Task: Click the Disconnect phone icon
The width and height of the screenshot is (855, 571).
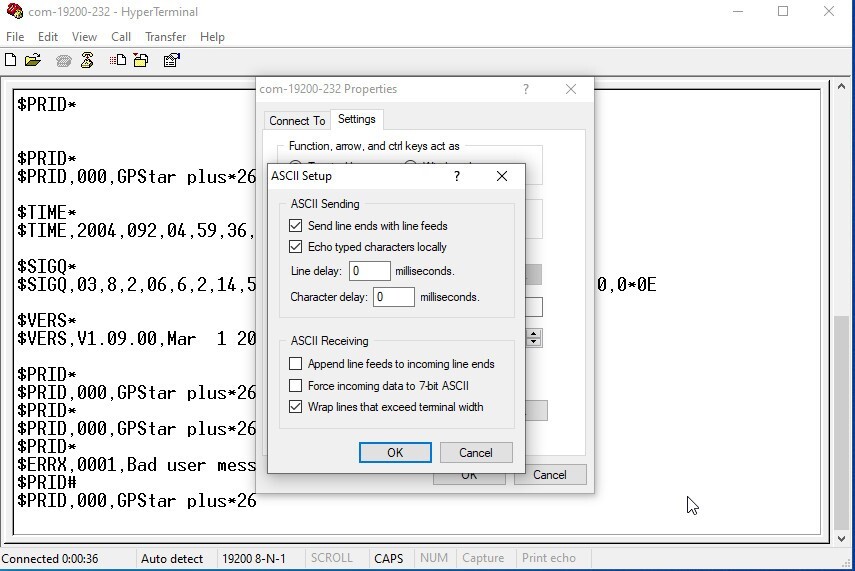Action: pos(87,60)
